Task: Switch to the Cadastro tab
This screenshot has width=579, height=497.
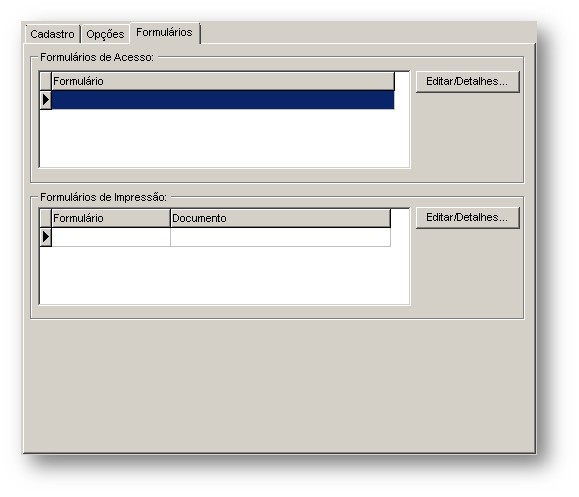Action: click(x=52, y=34)
